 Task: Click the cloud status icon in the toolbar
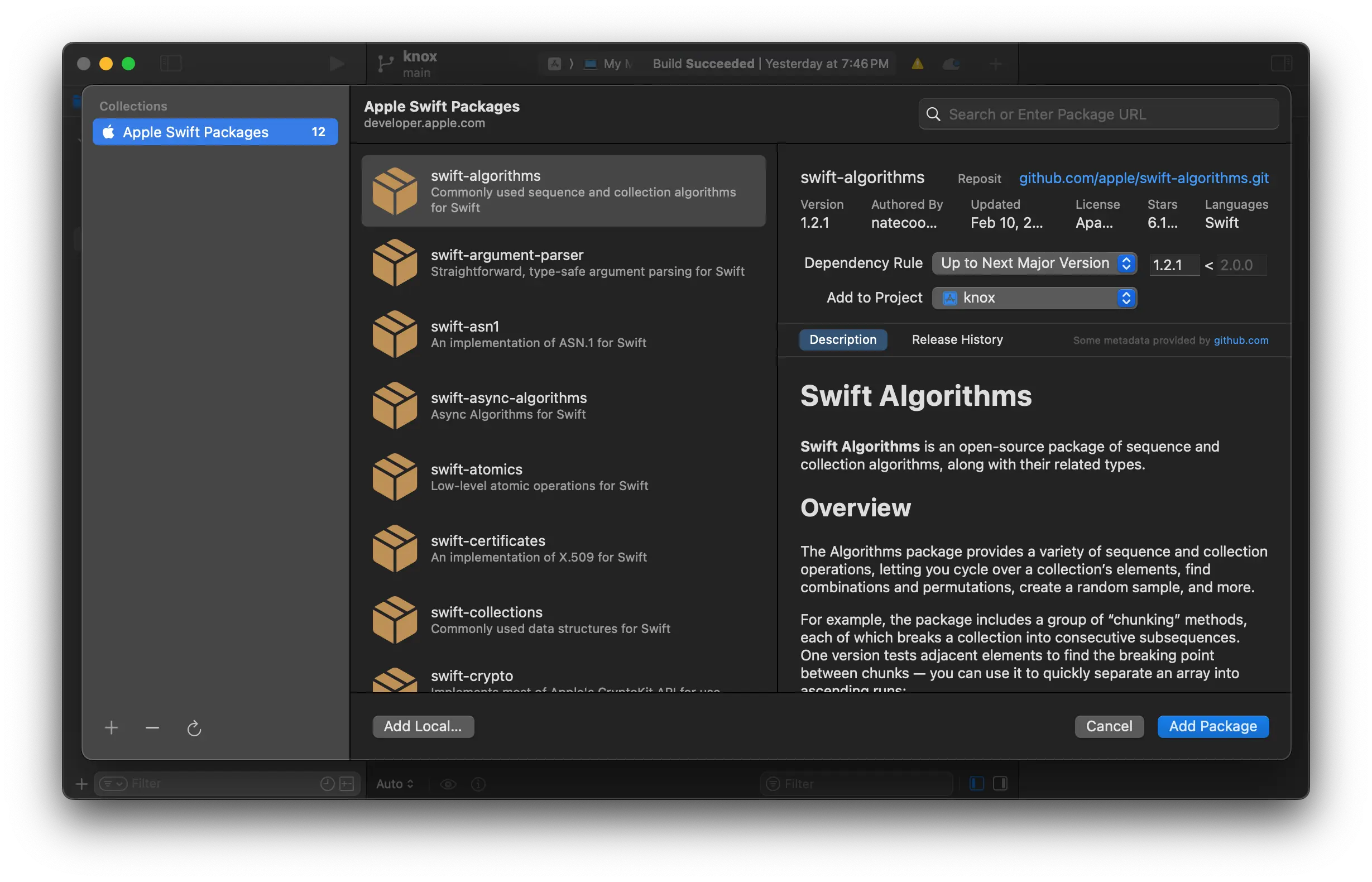point(951,64)
